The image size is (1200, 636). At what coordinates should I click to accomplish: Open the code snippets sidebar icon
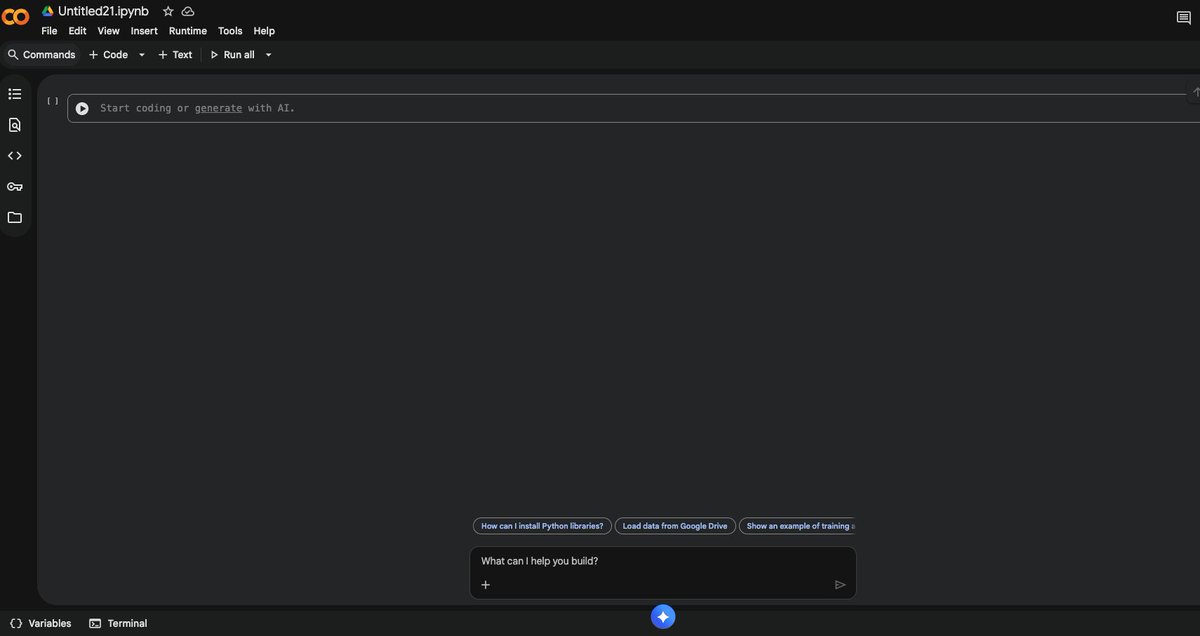point(15,156)
